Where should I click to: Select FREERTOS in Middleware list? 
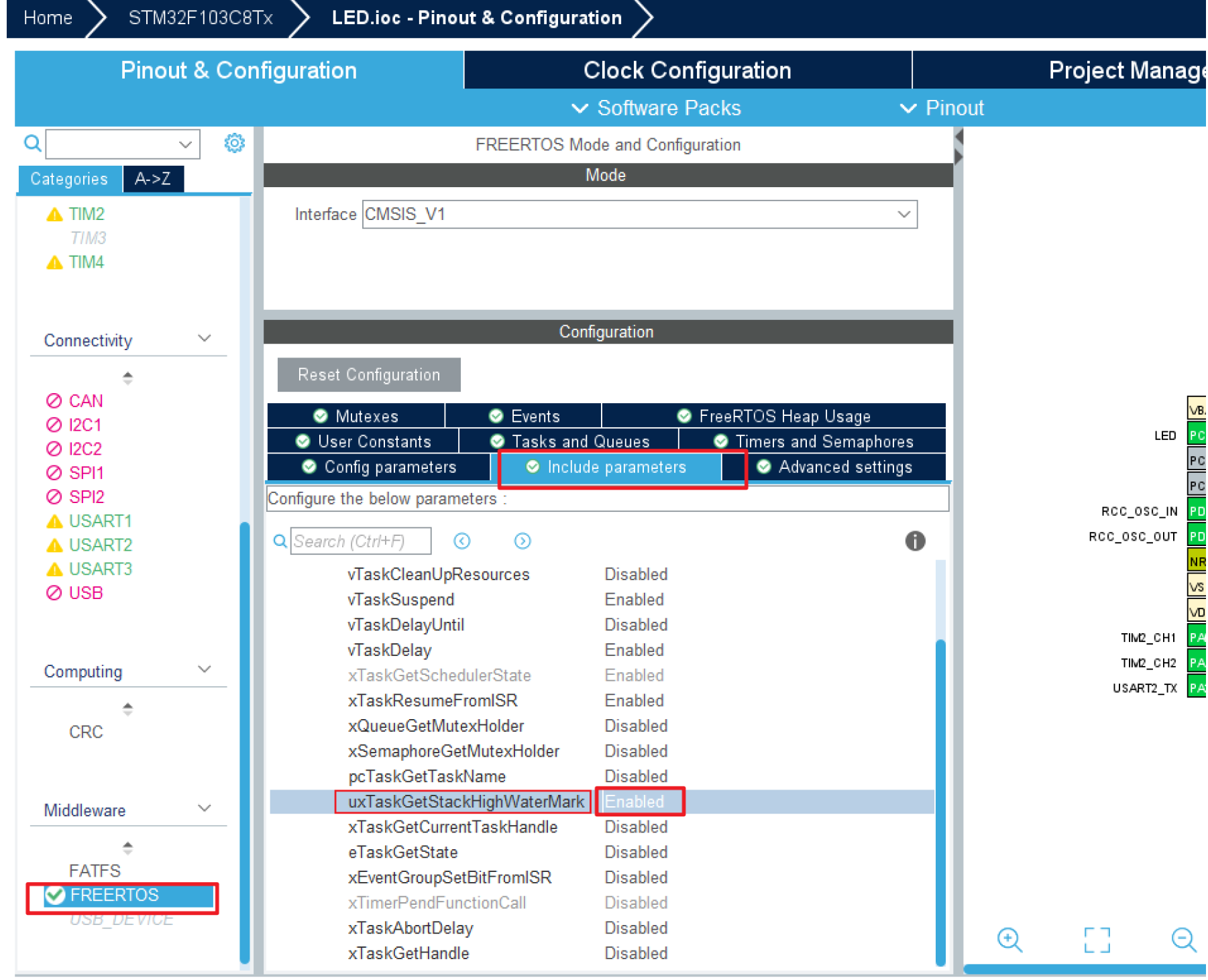[x=129, y=895]
